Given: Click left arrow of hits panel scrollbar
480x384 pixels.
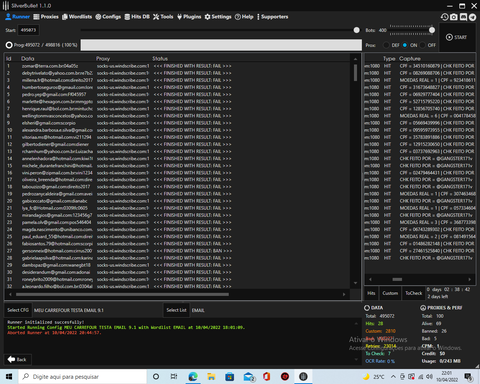Looking at the screenshot, I should pyautogui.click(x=370, y=279).
